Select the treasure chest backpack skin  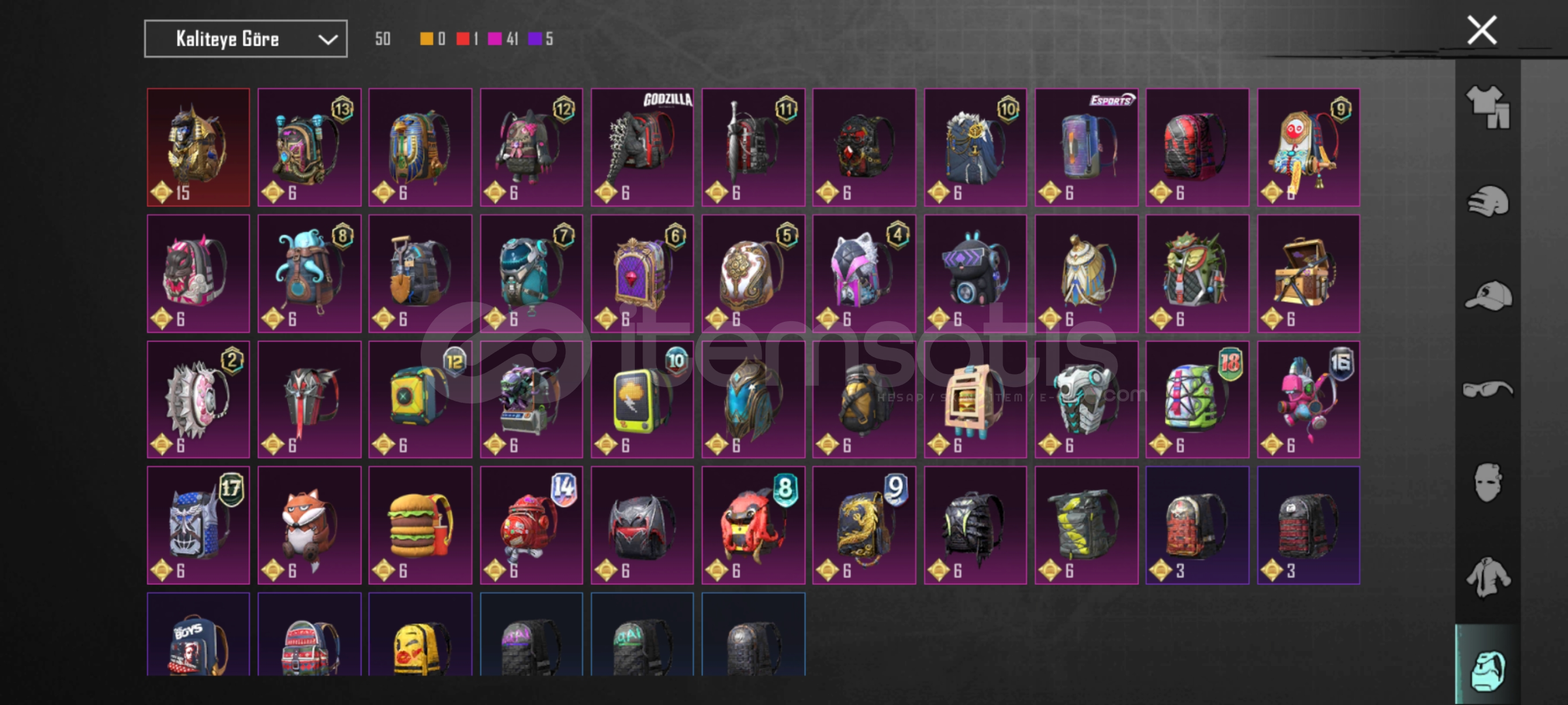pos(1309,274)
